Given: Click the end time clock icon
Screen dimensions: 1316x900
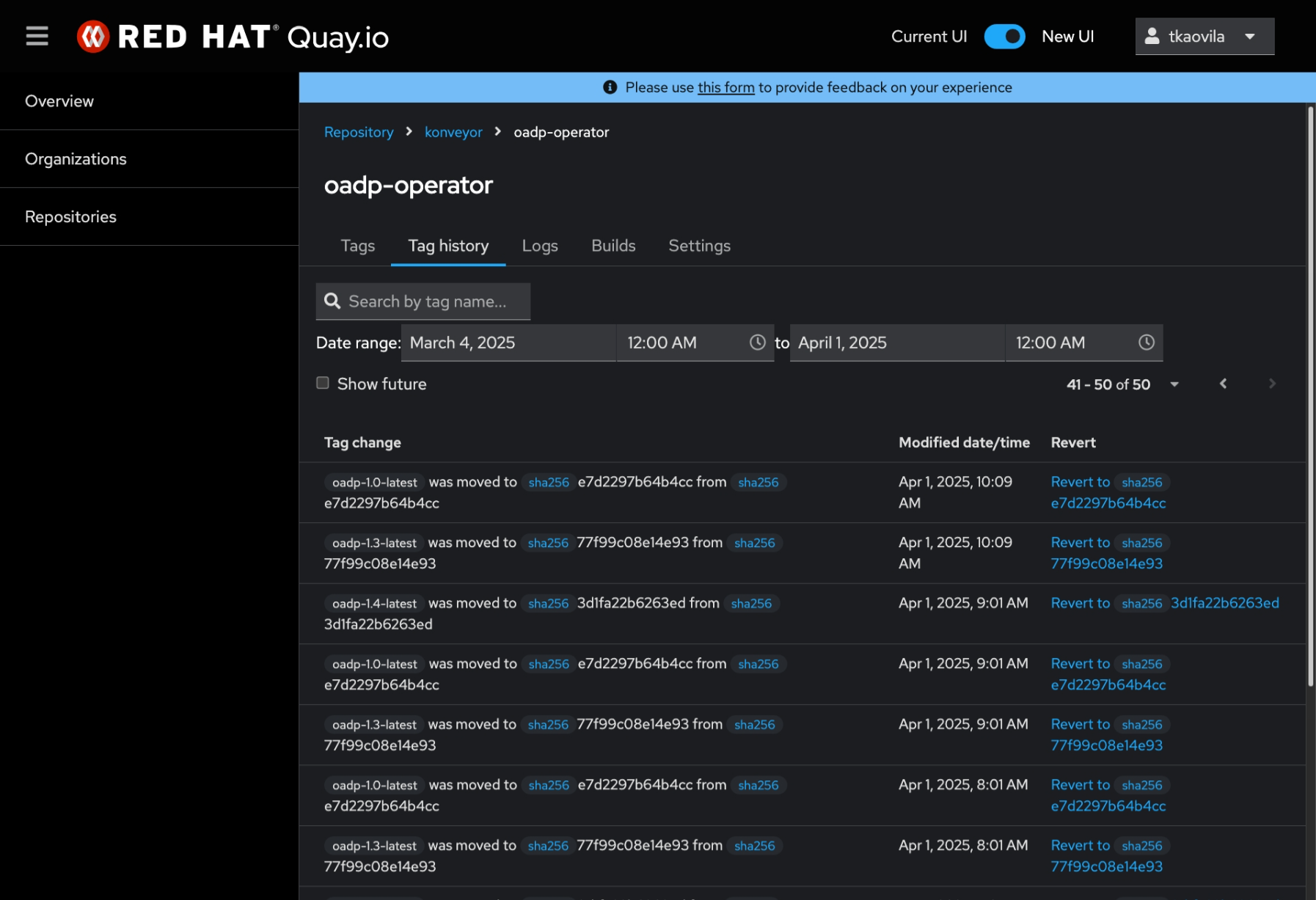Looking at the screenshot, I should click(1146, 343).
